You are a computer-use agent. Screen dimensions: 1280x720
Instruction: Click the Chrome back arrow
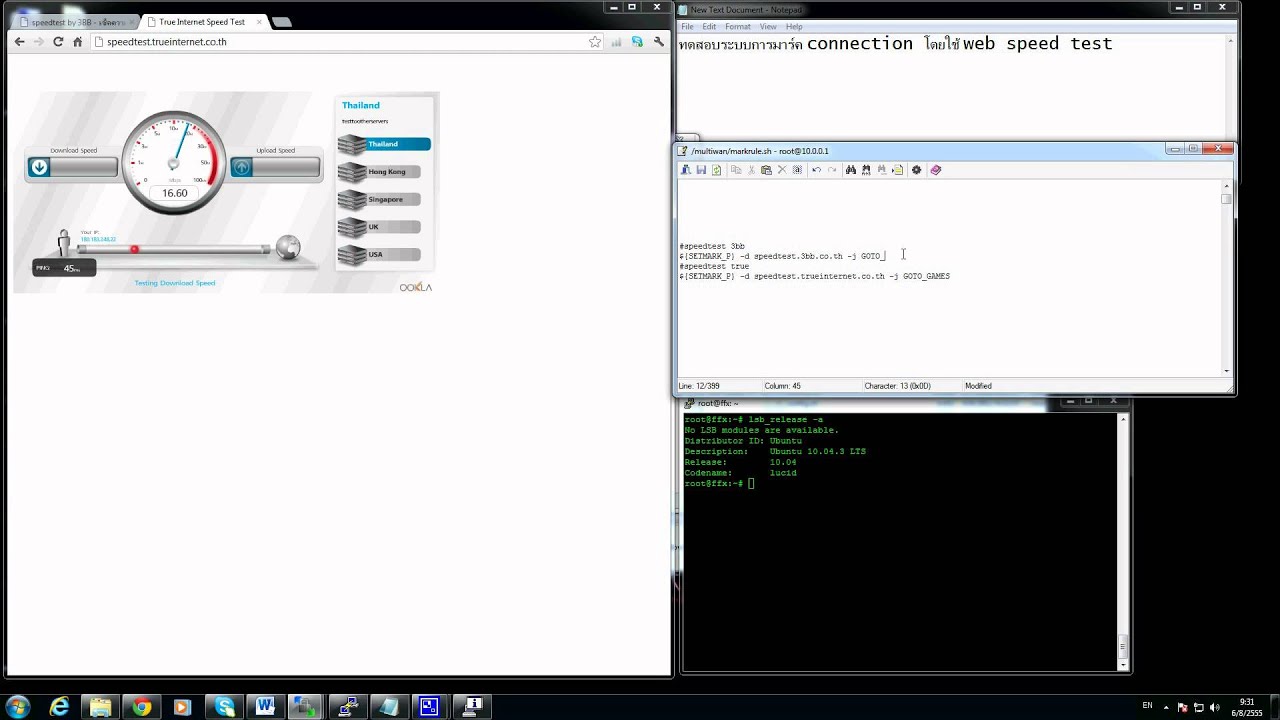pyautogui.click(x=19, y=42)
